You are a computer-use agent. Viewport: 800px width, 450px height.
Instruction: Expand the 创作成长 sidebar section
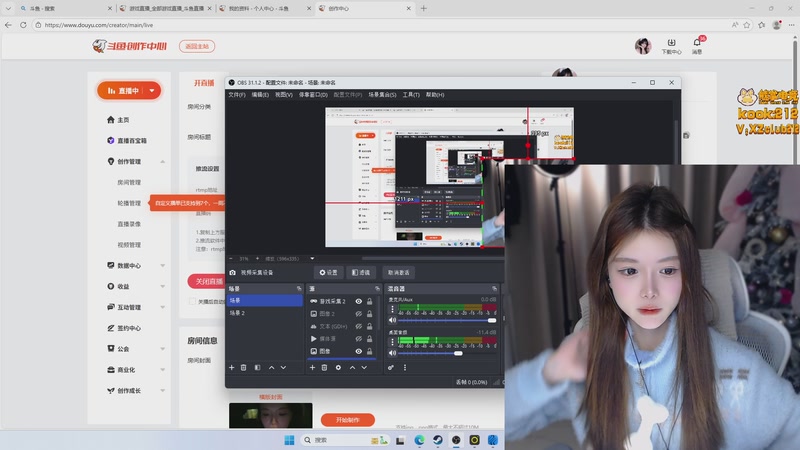coord(162,391)
